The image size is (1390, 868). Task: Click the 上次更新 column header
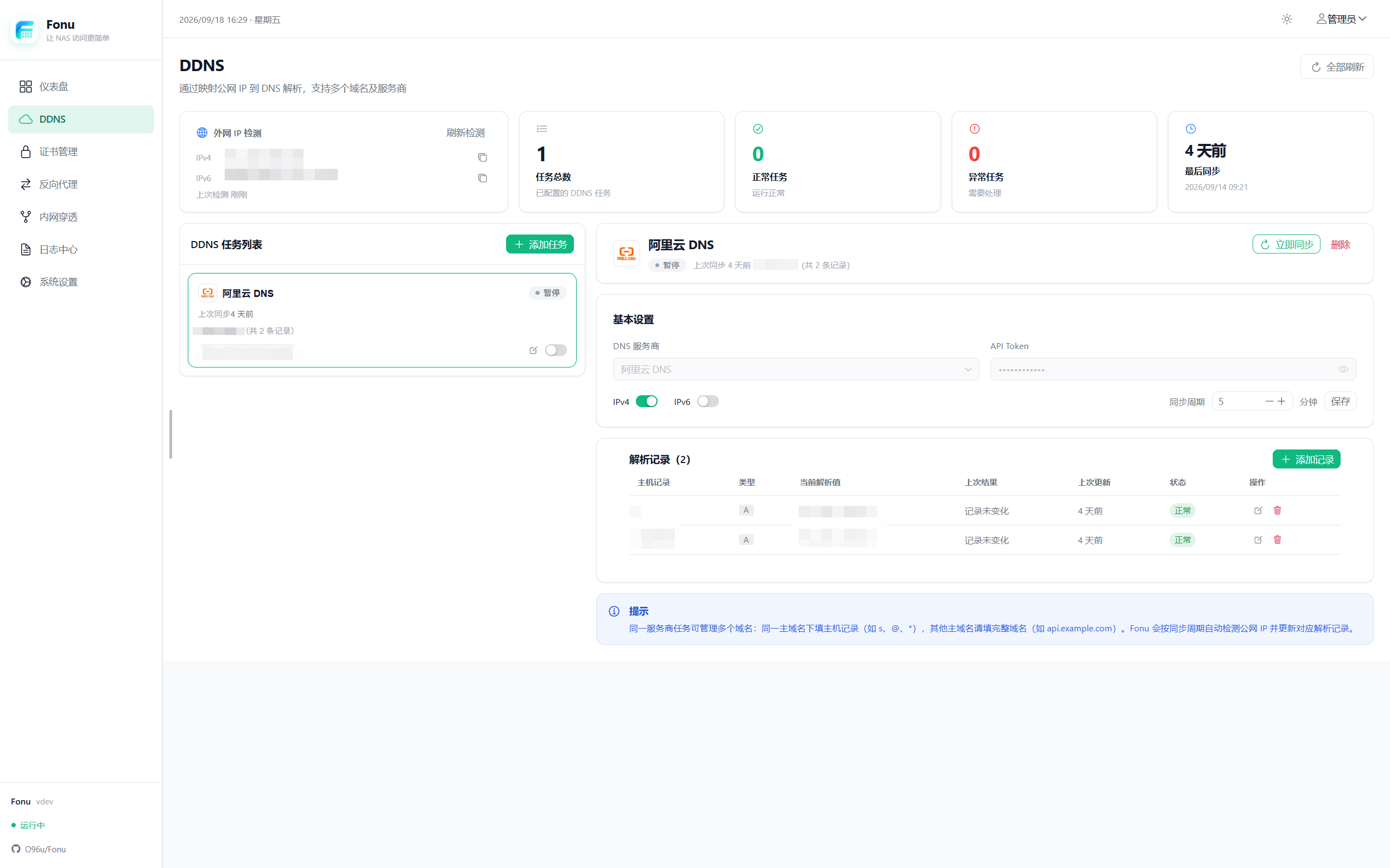pyautogui.click(x=1094, y=482)
